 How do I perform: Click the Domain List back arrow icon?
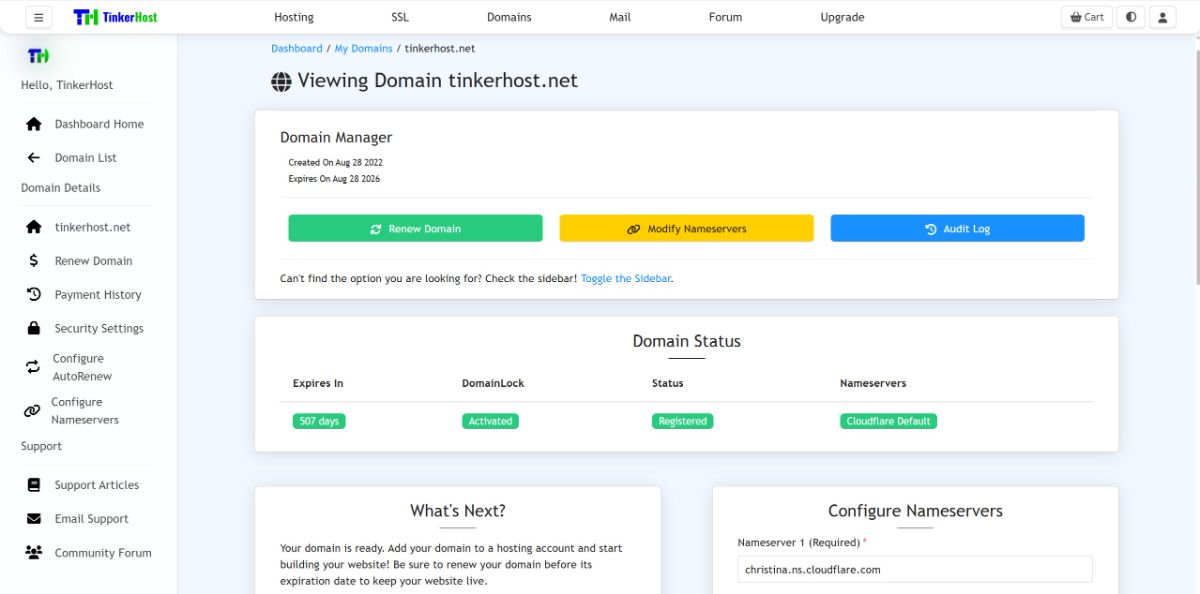[x=34, y=158]
